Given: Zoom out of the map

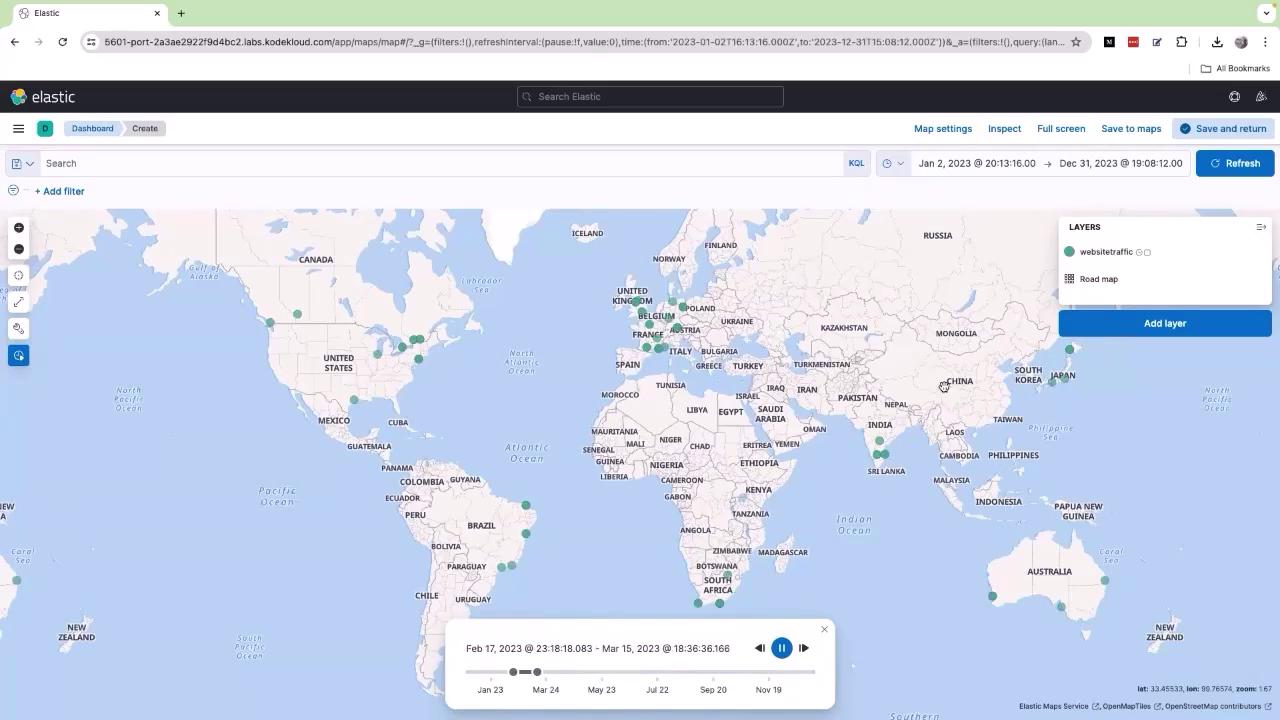Looking at the screenshot, I should pos(18,249).
